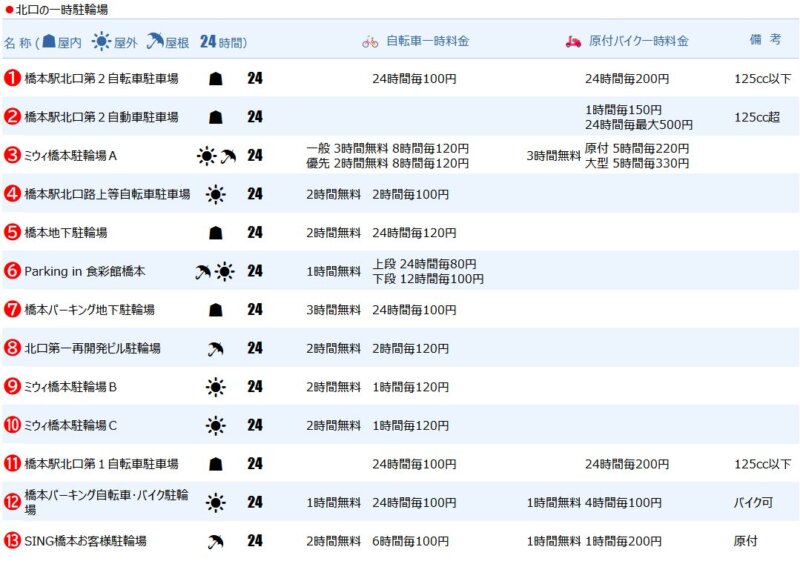Open Parking in 食彩館橋本 name
800x564 pixels.
(85, 271)
